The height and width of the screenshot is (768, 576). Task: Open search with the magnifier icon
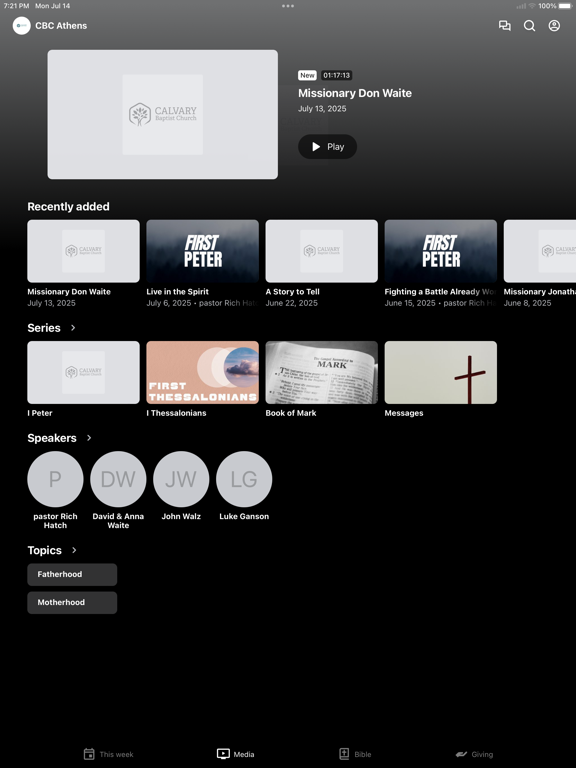(x=529, y=25)
